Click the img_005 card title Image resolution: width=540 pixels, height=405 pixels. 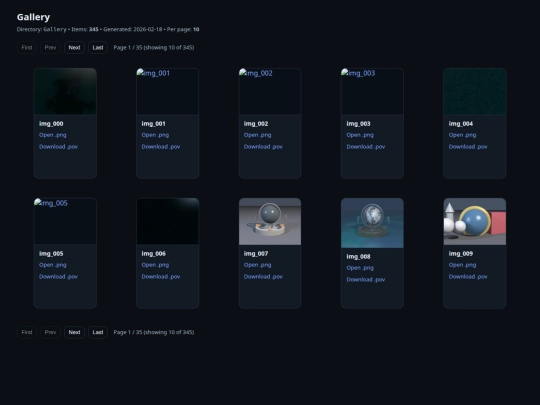[51, 253]
